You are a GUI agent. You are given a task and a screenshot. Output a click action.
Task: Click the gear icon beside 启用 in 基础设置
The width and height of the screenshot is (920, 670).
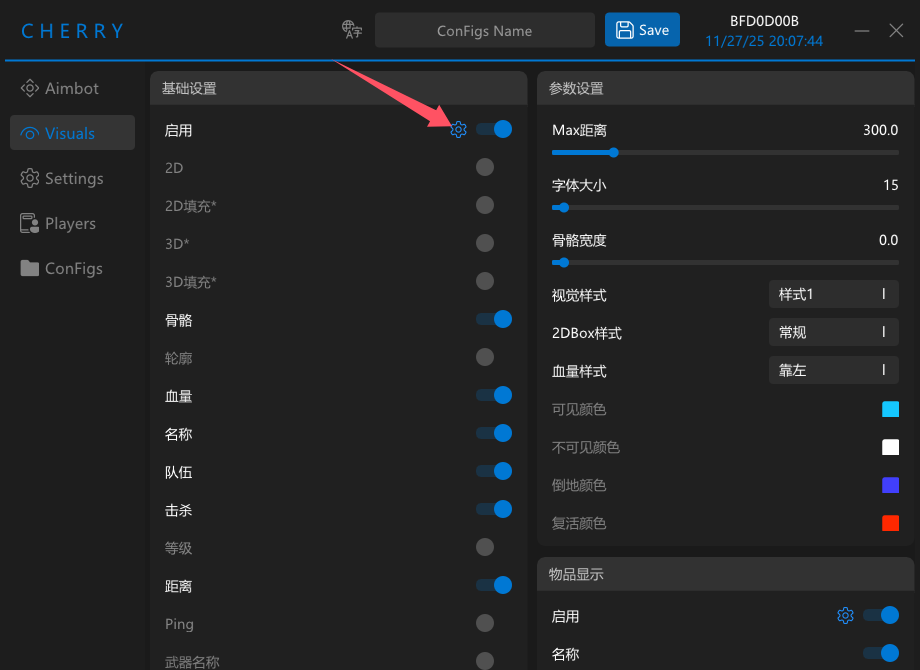(458, 130)
